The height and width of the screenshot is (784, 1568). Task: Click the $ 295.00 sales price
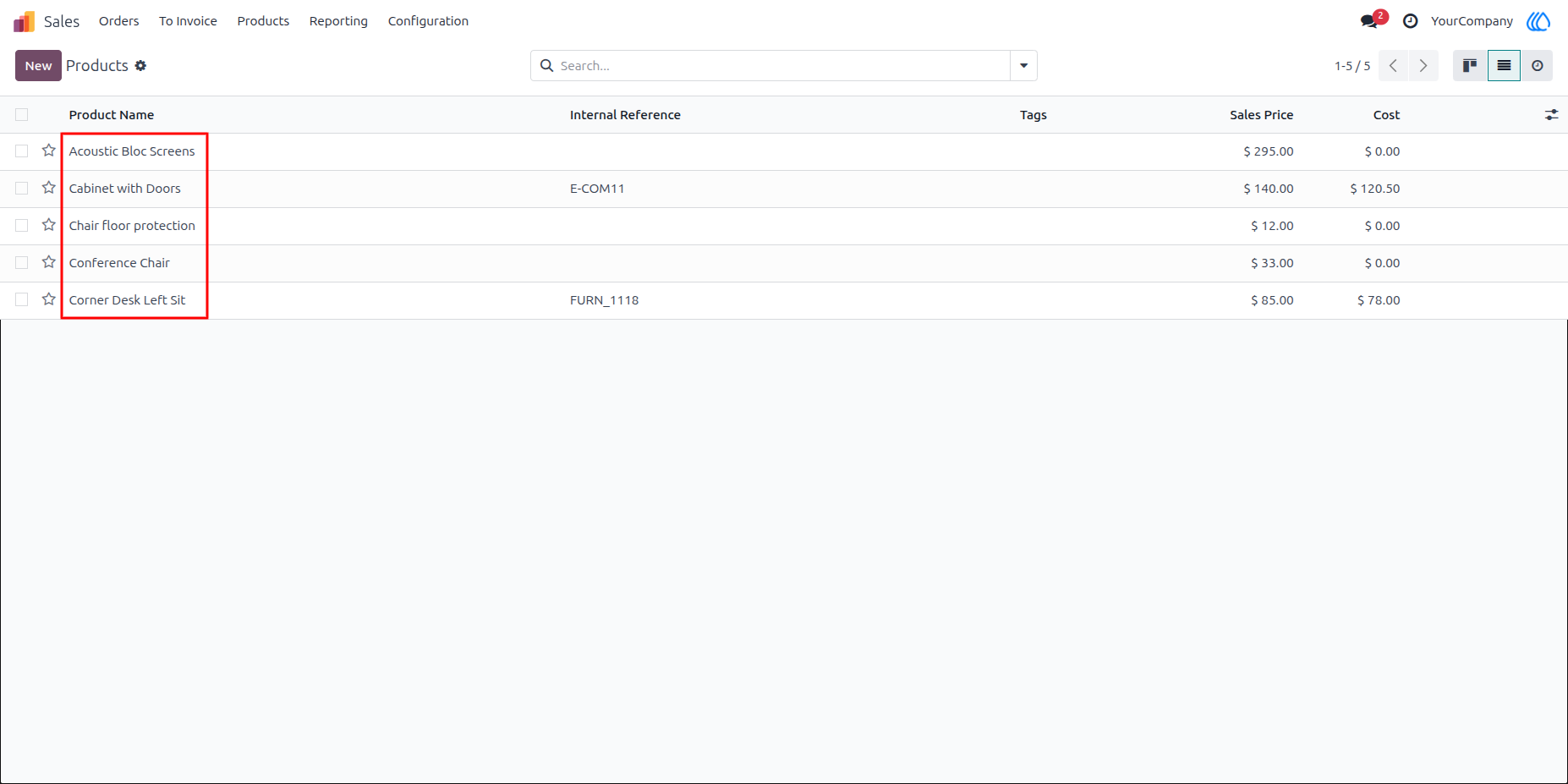coord(1269,151)
